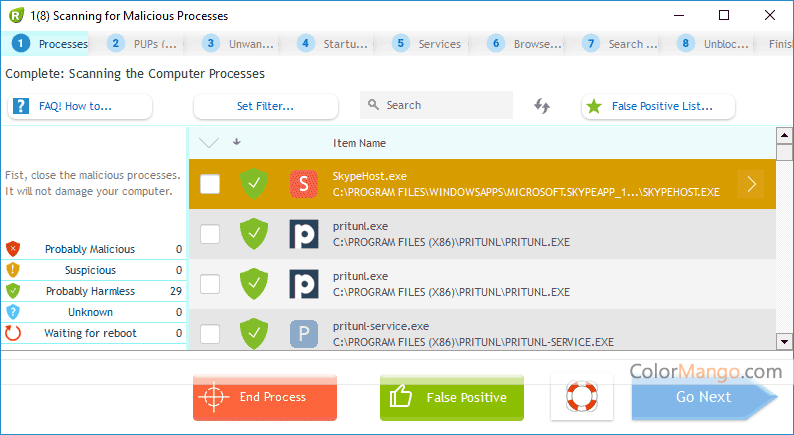Click the sort arrow in list header
Image resolution: width=794 pixels, height=435 pixels.
(x=237, y=142)
